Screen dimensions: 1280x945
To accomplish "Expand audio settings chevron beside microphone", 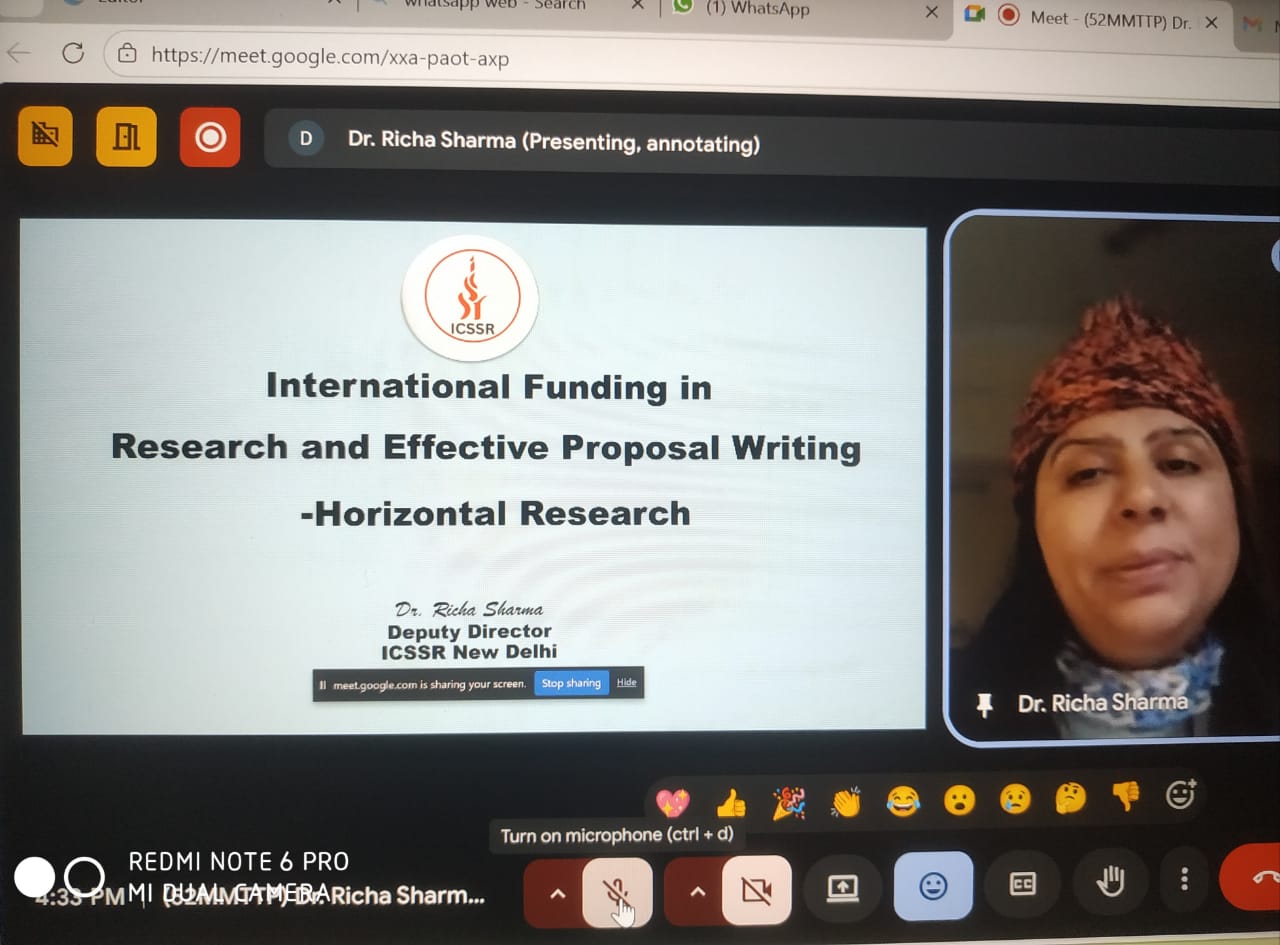I will tap(557, 892).
